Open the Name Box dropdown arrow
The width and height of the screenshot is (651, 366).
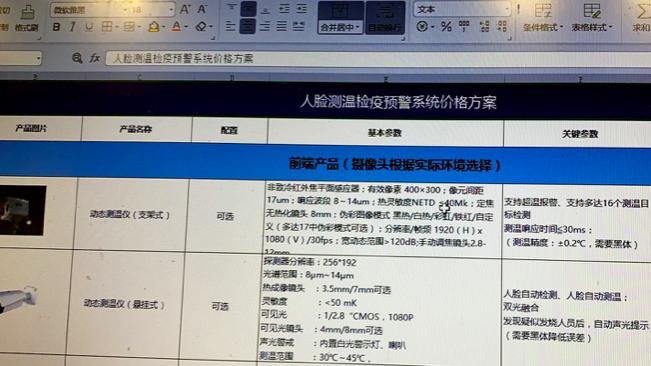(39, 59)
